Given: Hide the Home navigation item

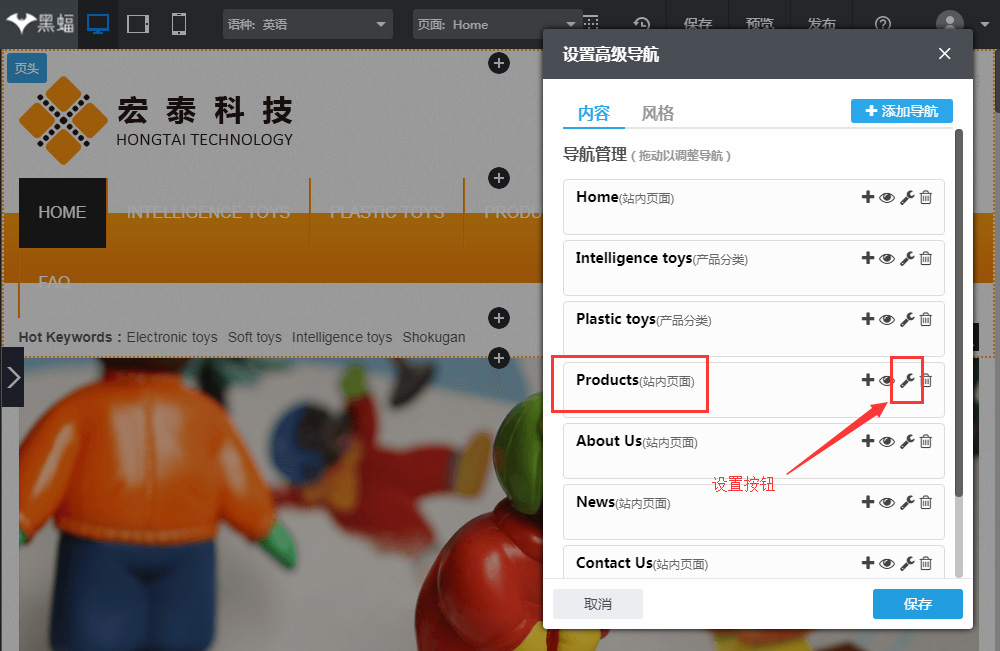Looking at the screenshot, I should (886, 198).
